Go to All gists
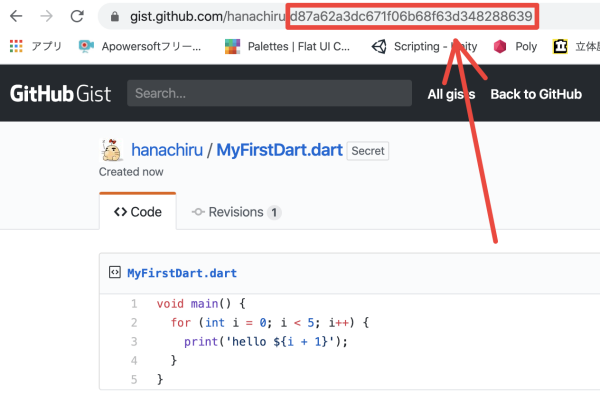The width and height of the screenshot is (600, 395). click(451, 94)
